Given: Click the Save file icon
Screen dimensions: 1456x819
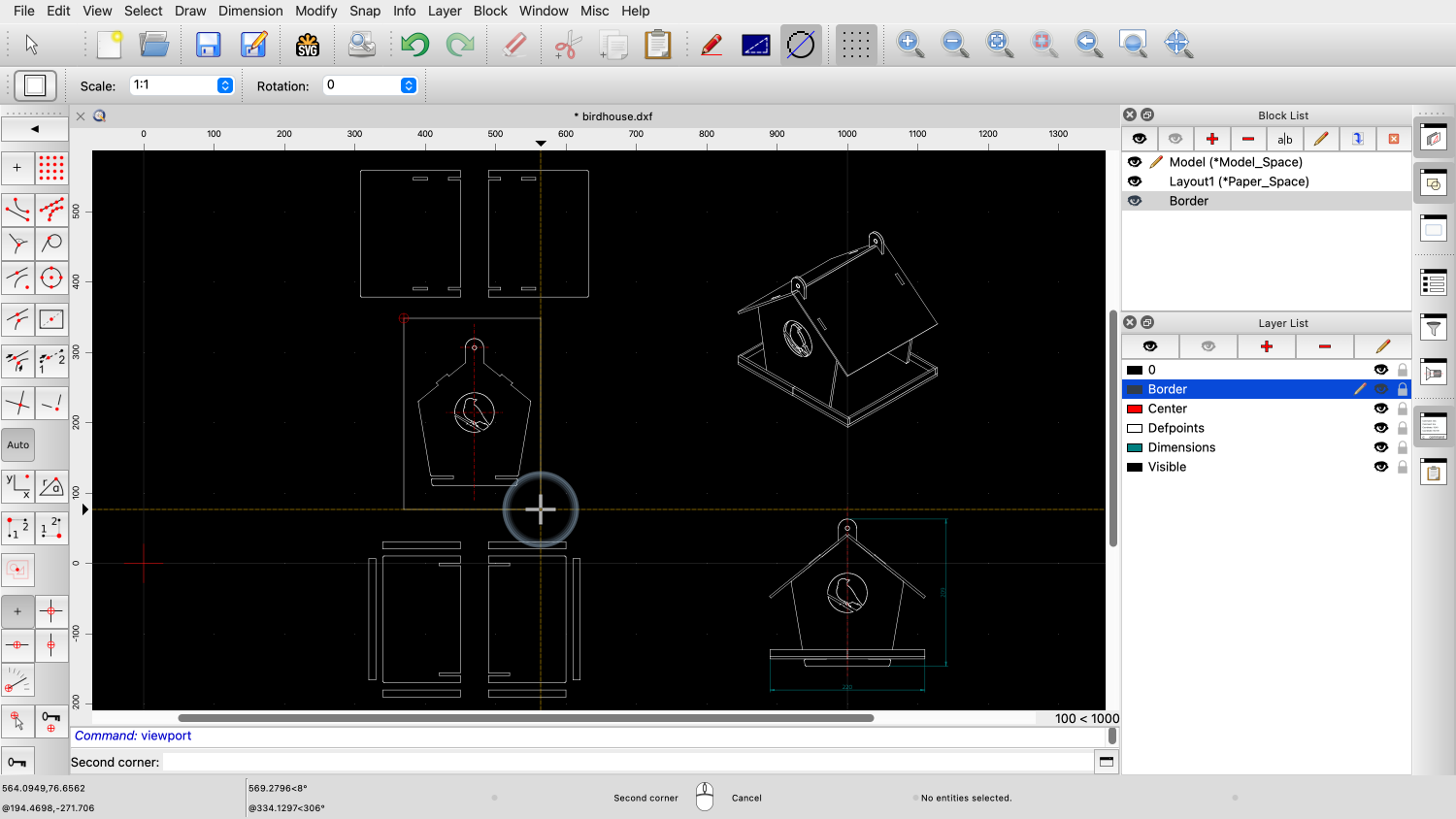Looking at the screenshot, I should pyautogui.click(x=208, y=45).
